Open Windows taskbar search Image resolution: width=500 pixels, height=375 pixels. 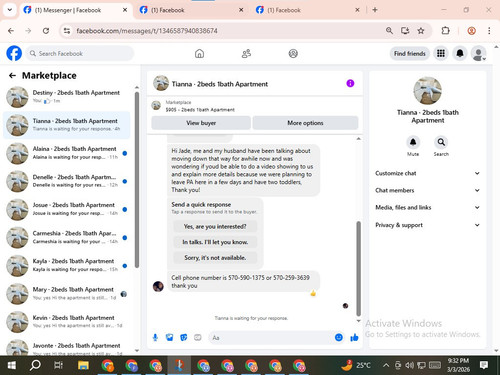click(x=35, y=365)
